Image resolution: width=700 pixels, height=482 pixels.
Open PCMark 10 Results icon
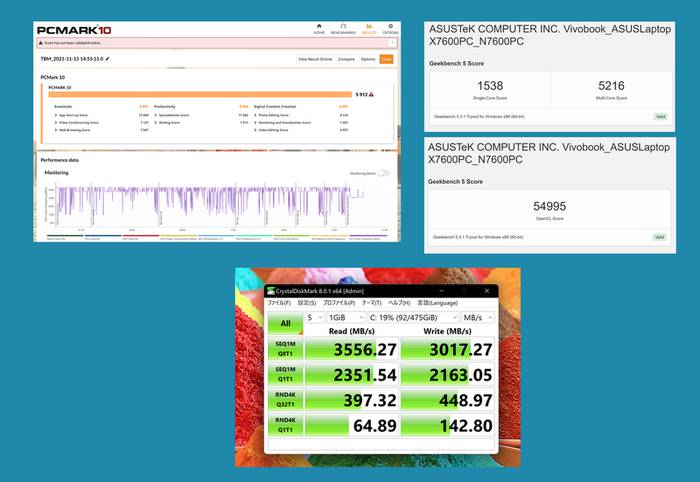point(369,26)
